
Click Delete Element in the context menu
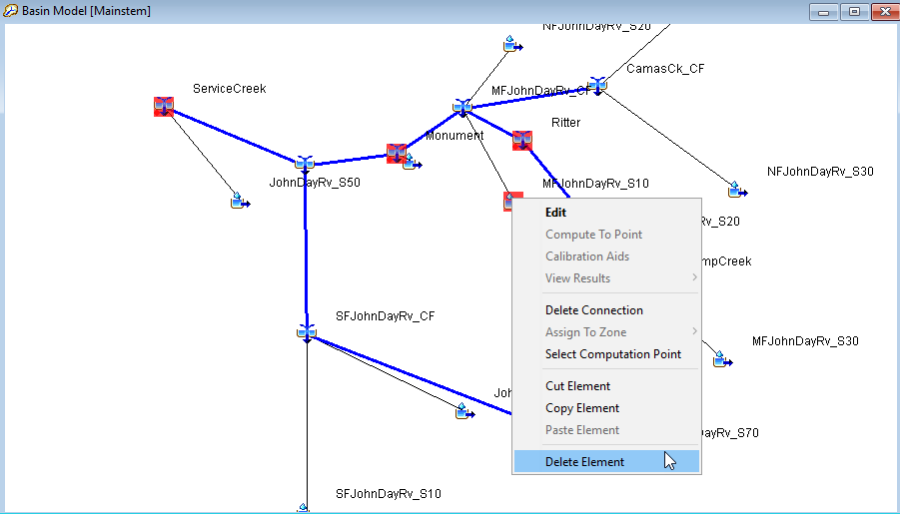585,462
